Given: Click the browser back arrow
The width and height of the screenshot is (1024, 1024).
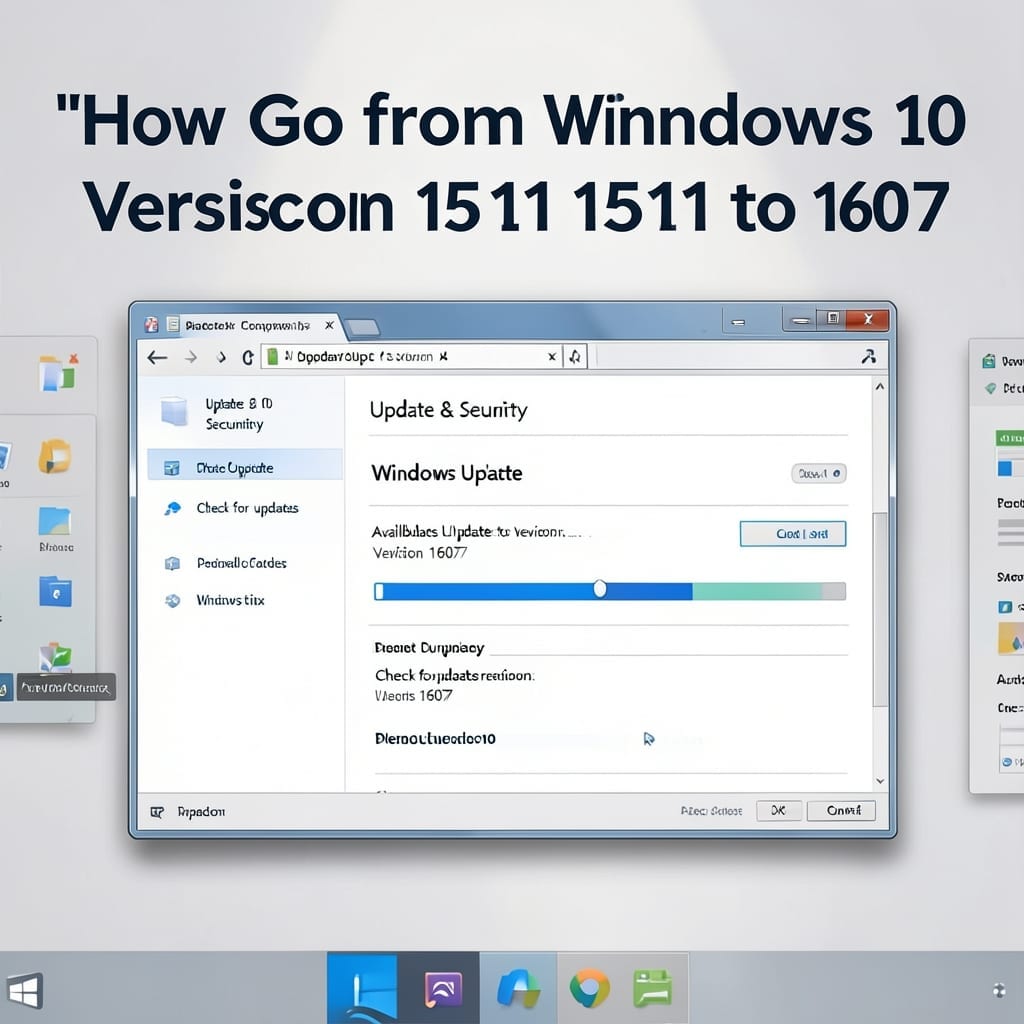Looking at the screenshot, I should click(x=157, y=357).
